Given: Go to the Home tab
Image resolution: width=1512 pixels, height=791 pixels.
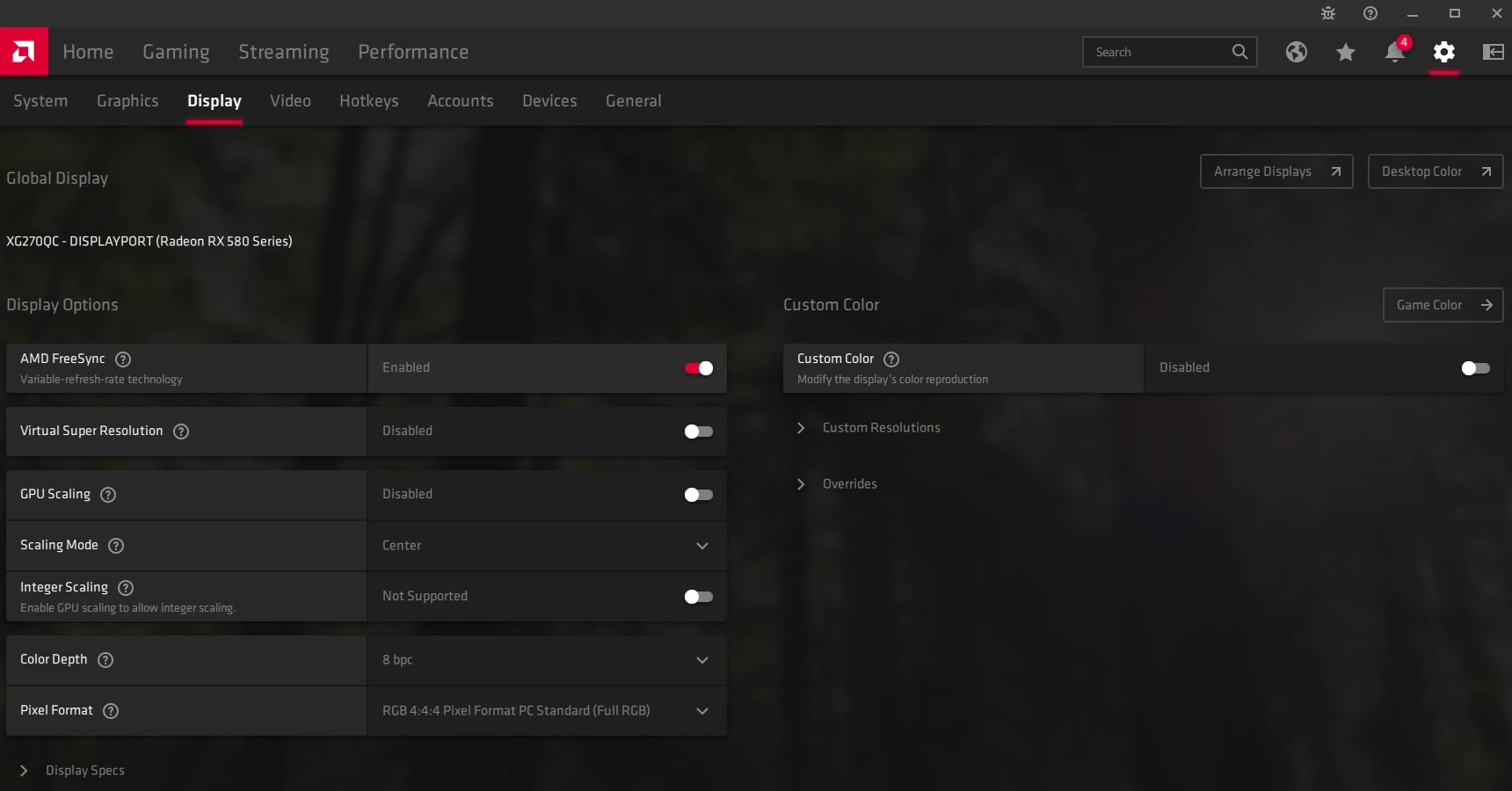Looking at the screenshot, I should (88, 52).
